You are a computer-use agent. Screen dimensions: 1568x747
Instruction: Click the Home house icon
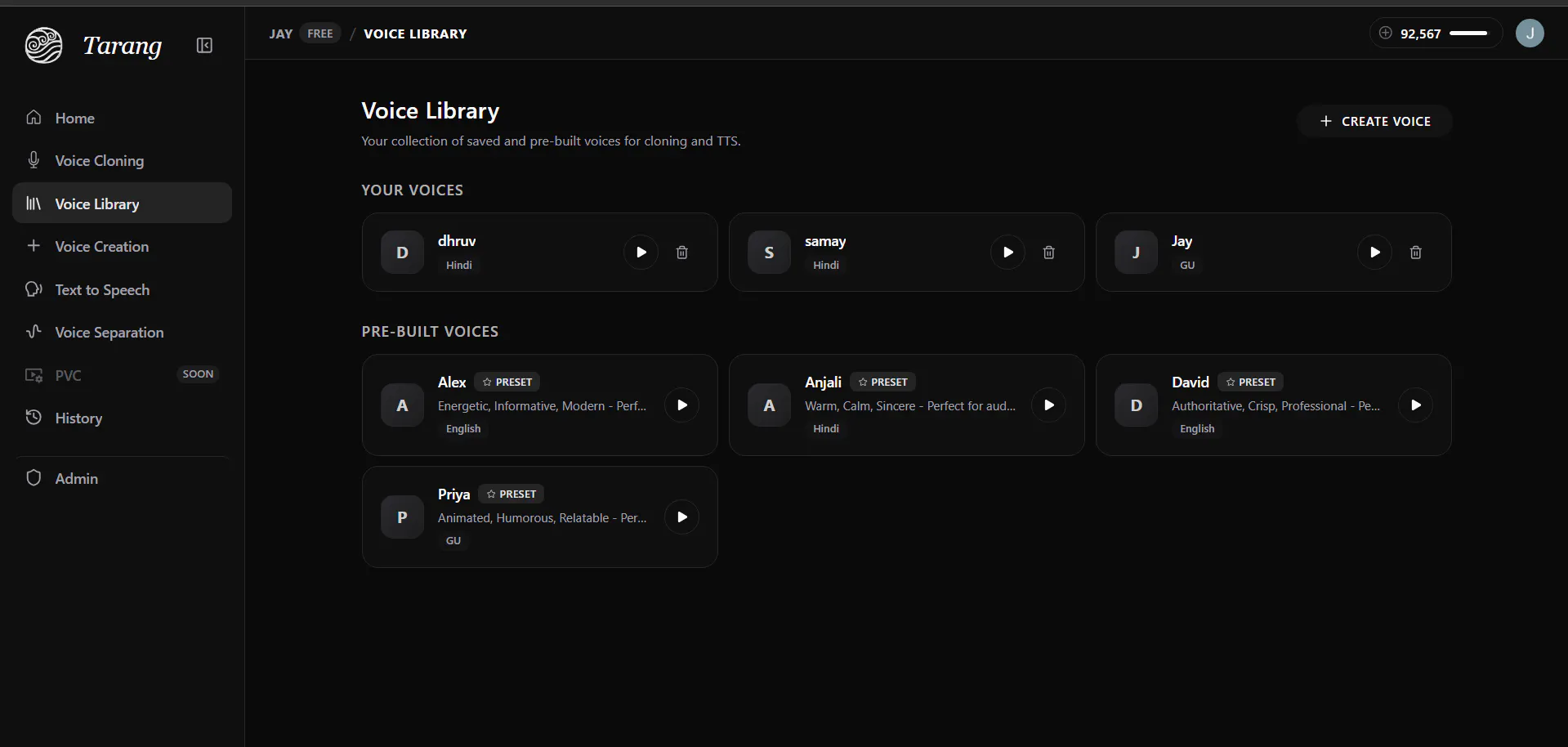click(34, 117)
